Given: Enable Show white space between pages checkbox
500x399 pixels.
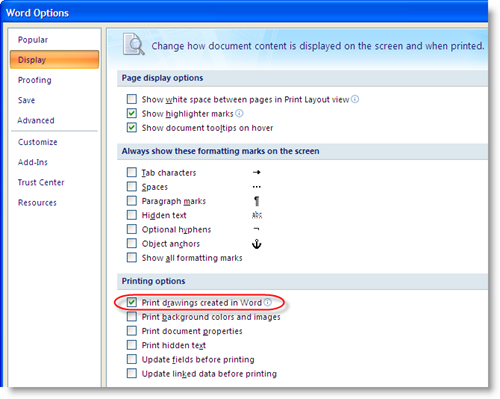Looking at the screenshot, I should pos(132,99).
